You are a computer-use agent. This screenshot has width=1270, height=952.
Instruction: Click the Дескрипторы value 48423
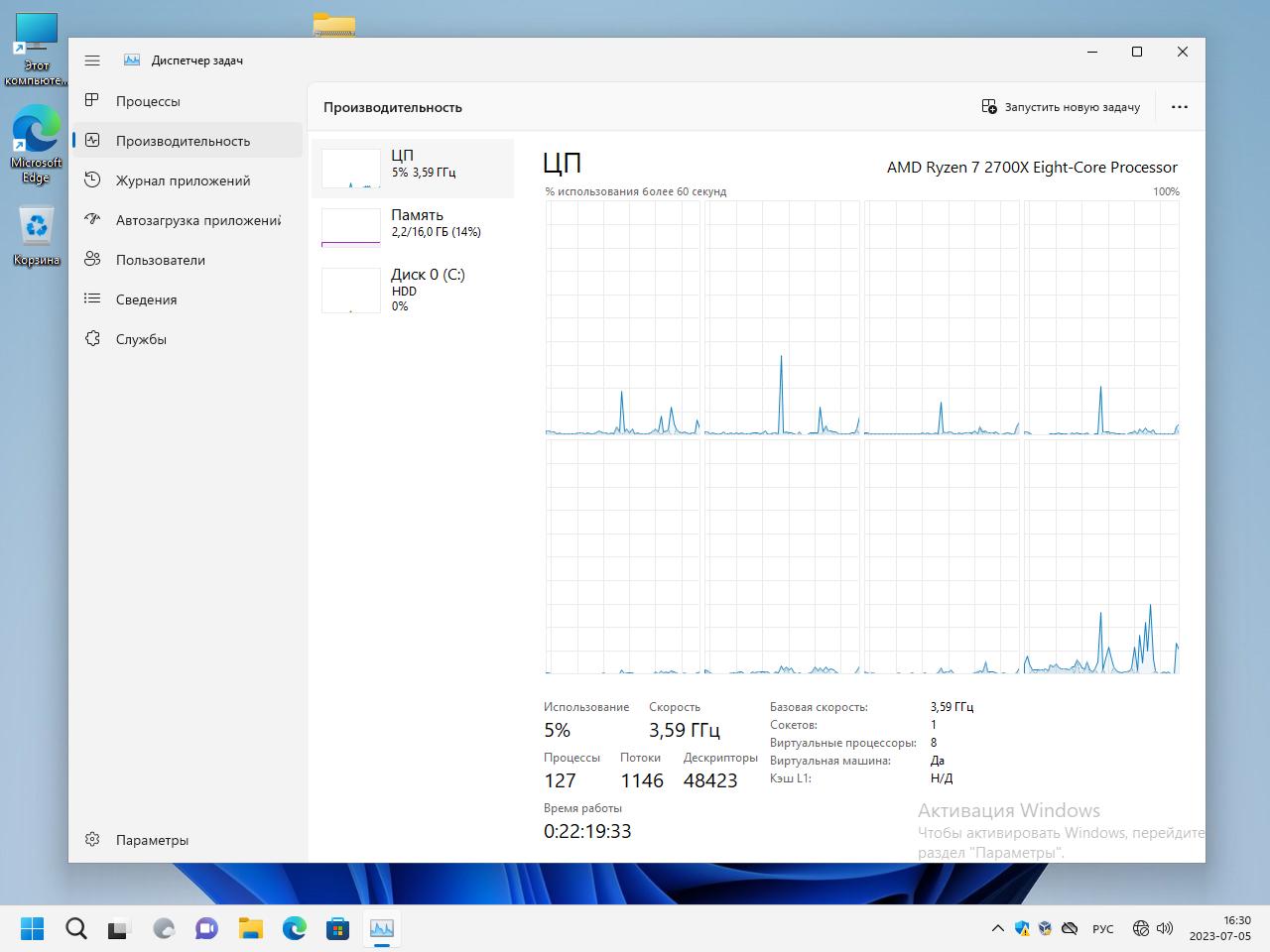pos(710,780)
